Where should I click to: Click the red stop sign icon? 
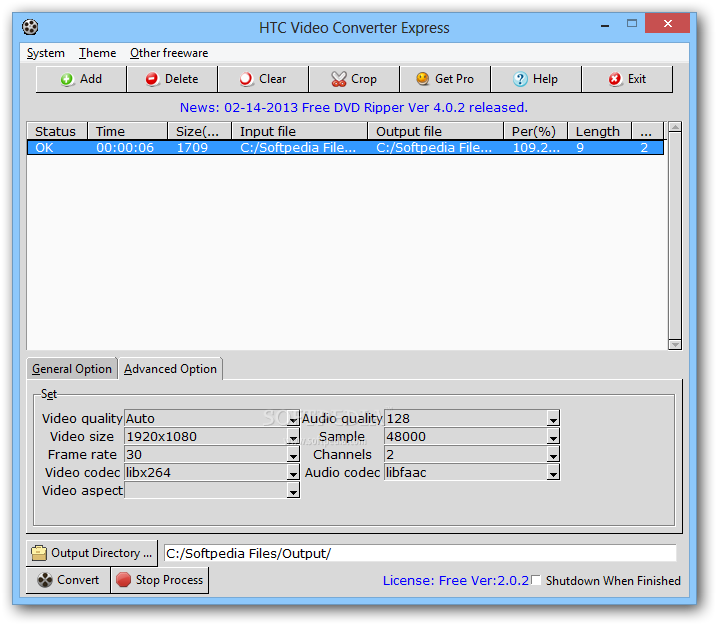123,580
